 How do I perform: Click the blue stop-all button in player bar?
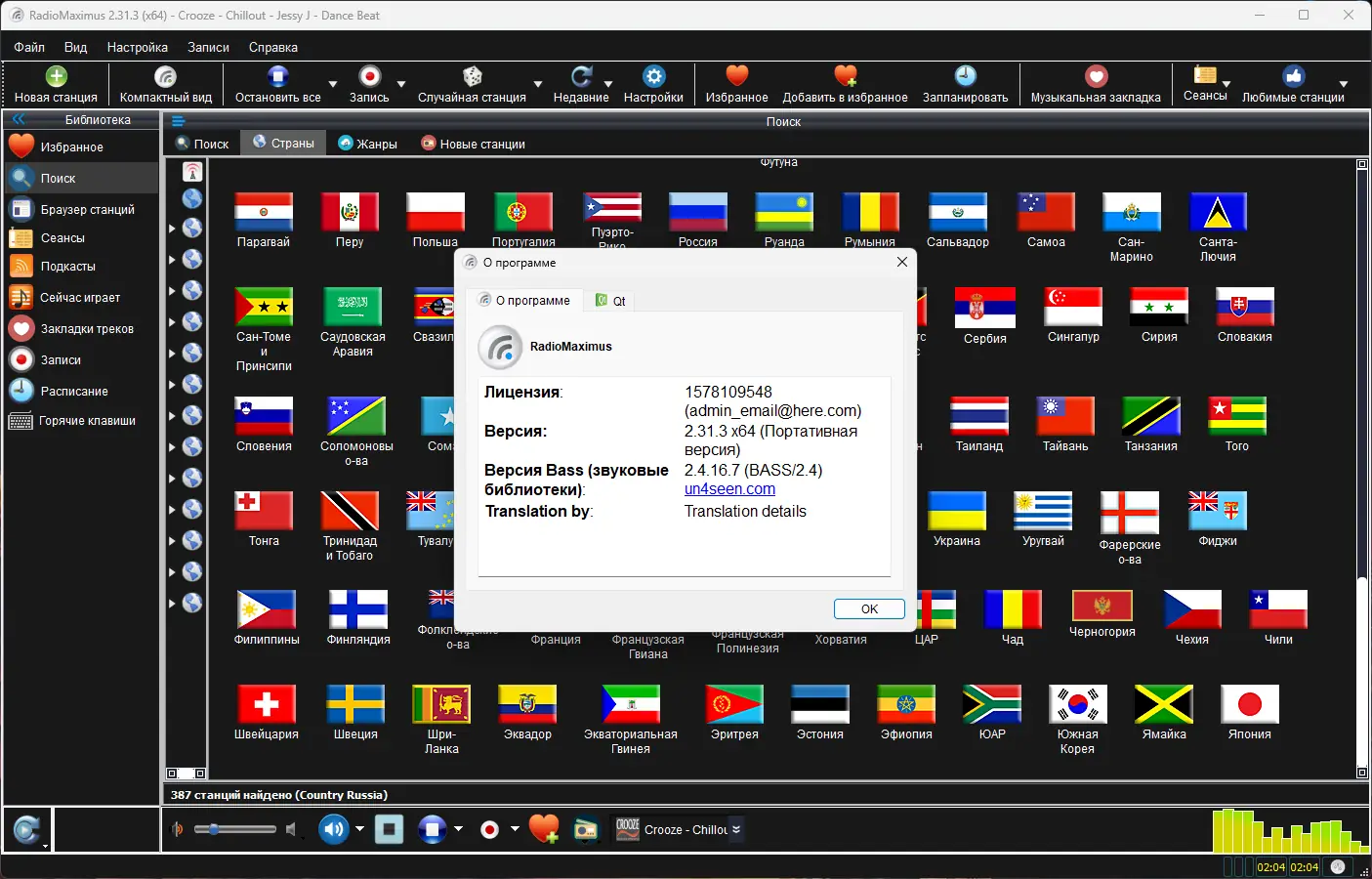pos(432,830)
